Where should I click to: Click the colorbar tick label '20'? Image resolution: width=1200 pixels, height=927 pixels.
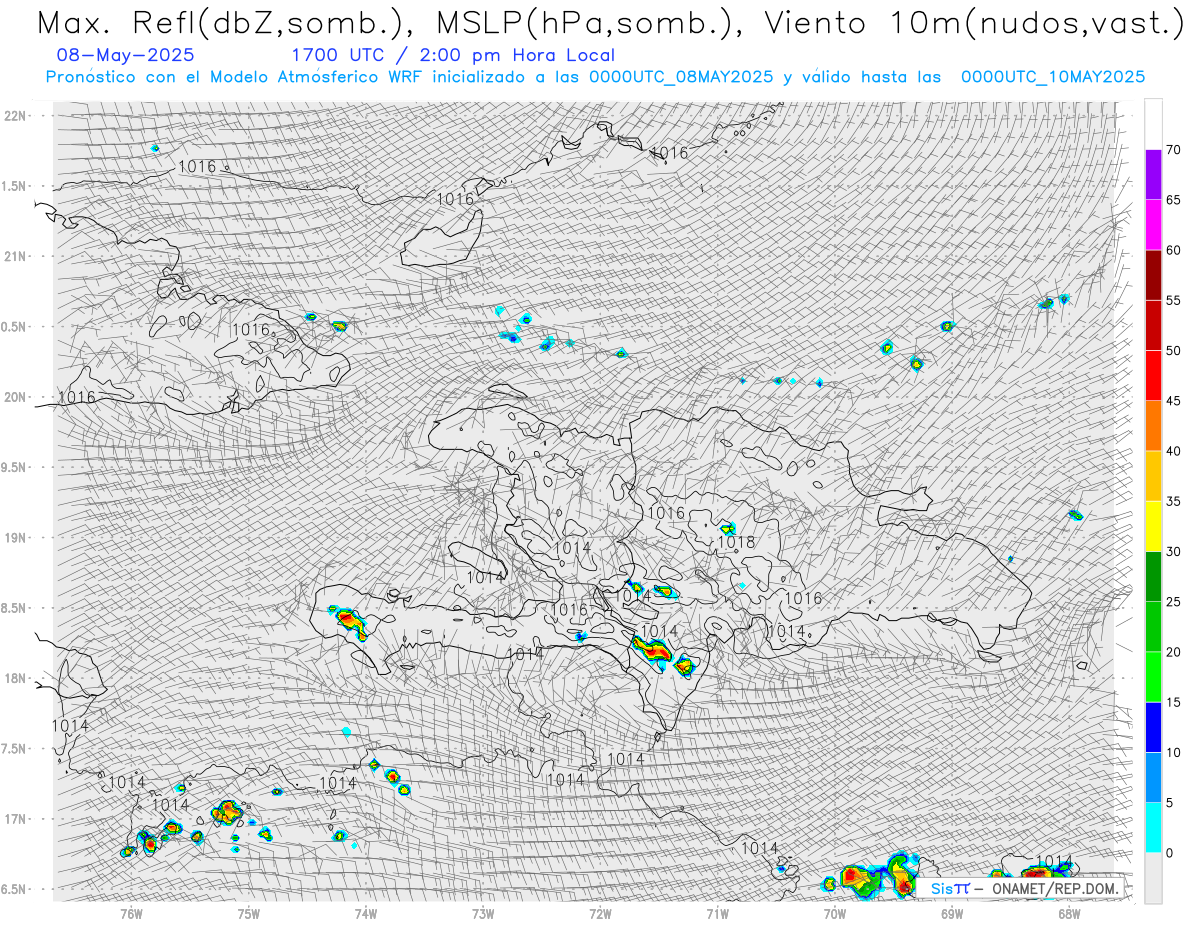coord(1173,652)
